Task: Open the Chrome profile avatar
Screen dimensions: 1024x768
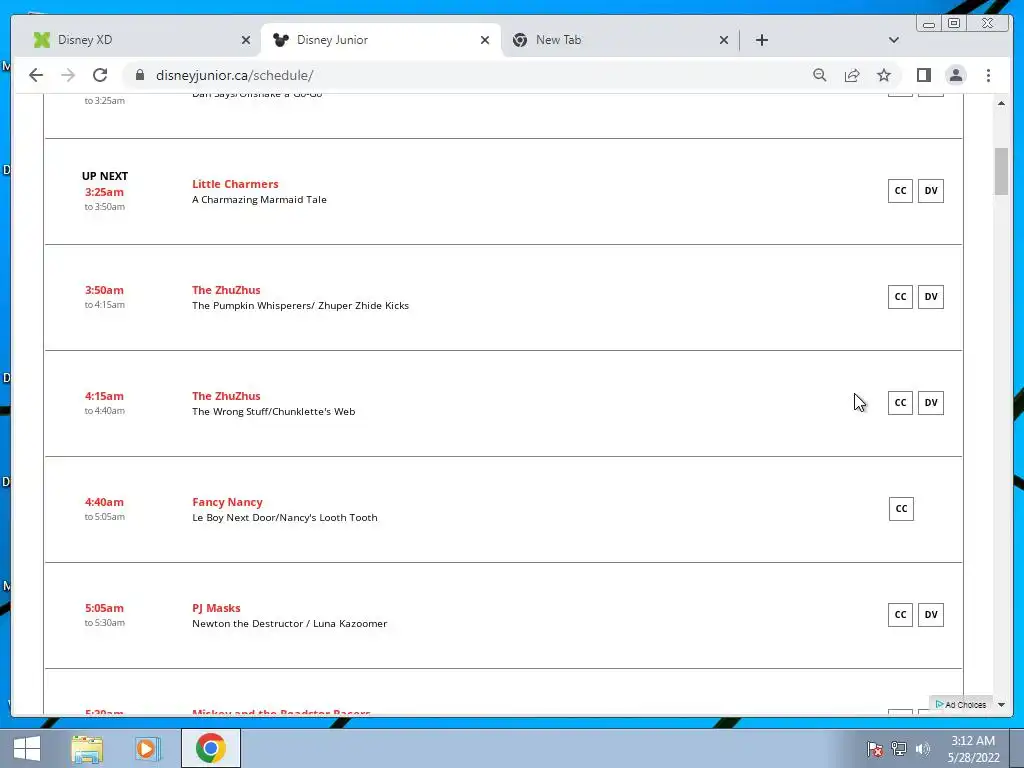Action: tap(955, 75)
